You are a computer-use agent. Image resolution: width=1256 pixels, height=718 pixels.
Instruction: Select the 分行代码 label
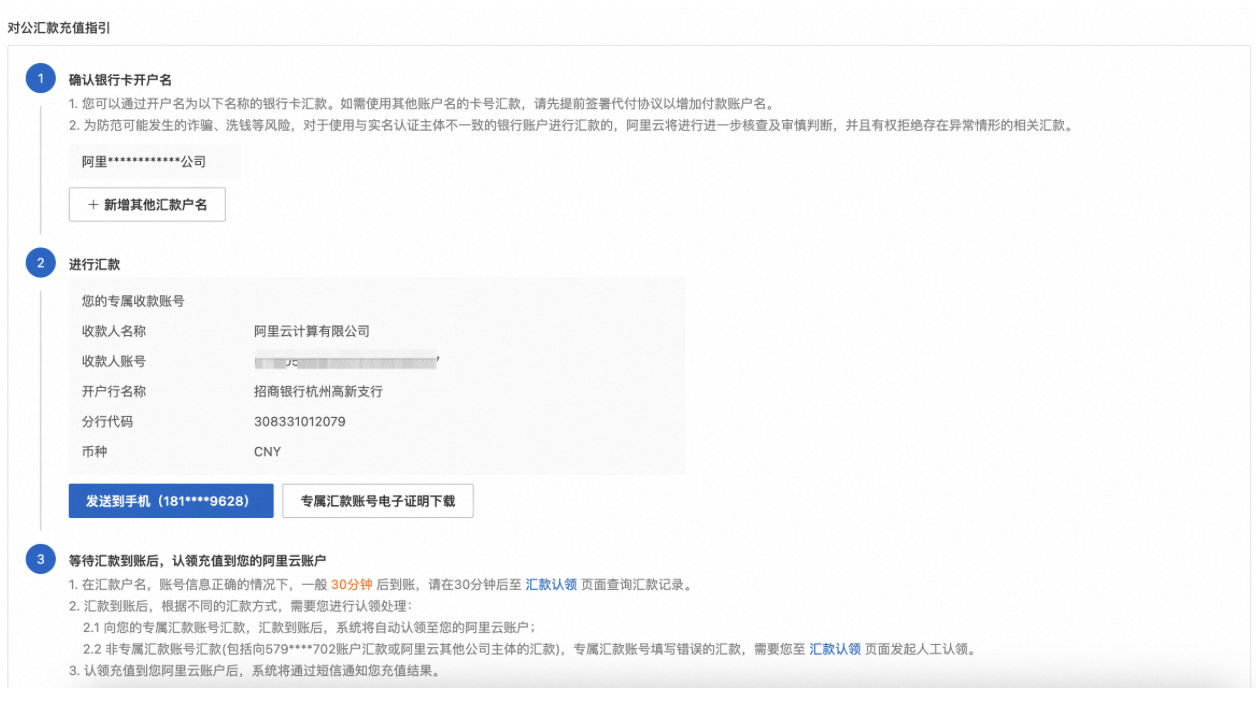(108, 421)
